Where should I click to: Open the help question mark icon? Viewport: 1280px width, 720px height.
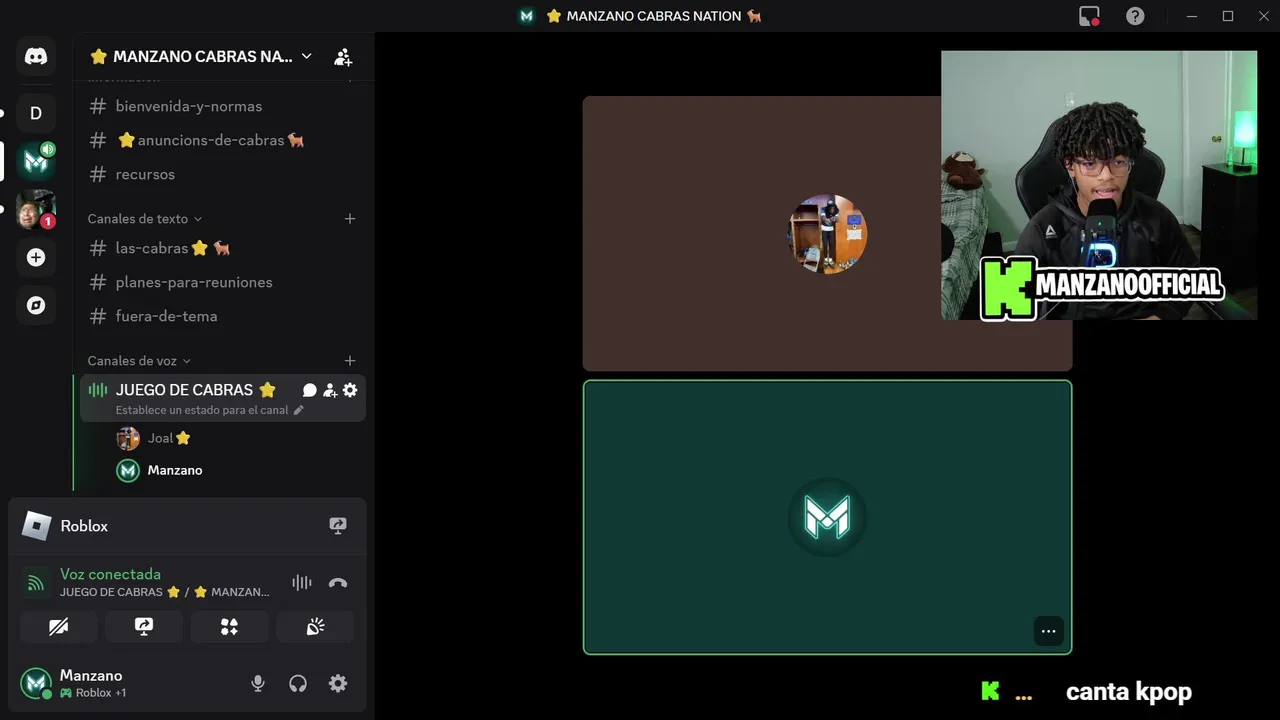click(1135, 16)
